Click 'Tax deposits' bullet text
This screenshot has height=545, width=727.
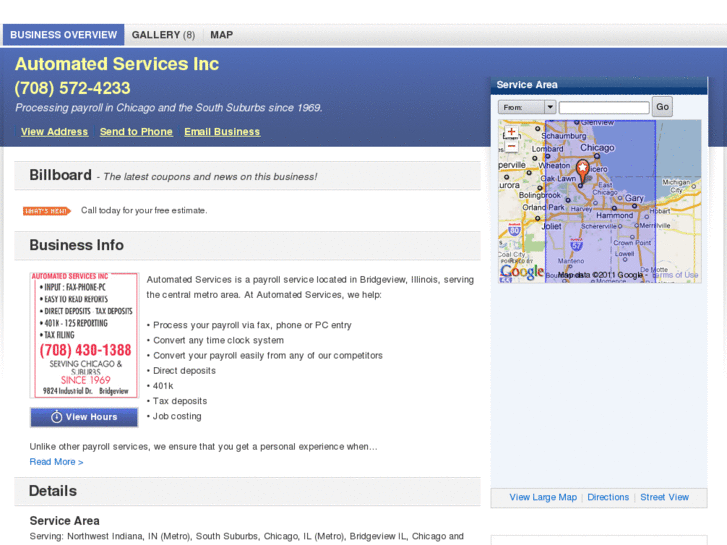tap(180, 401)
